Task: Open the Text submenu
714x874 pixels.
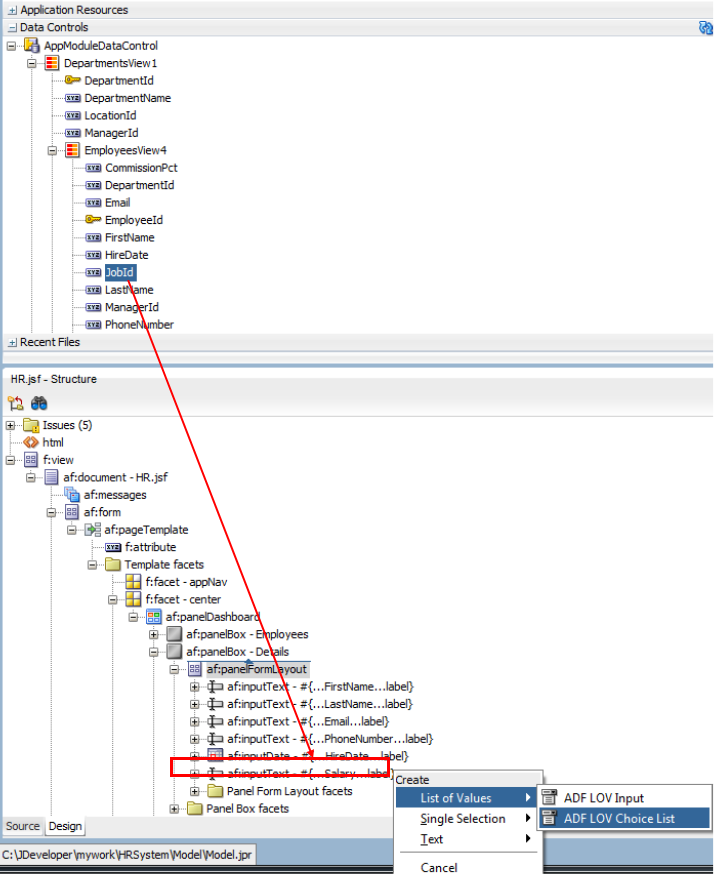Action: pos(465,839)
